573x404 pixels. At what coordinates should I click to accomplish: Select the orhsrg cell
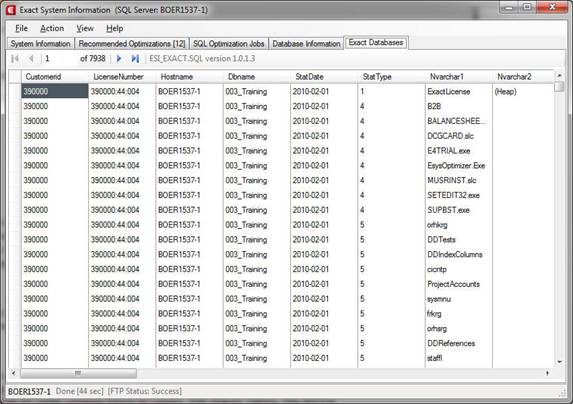tap(458, 328)
